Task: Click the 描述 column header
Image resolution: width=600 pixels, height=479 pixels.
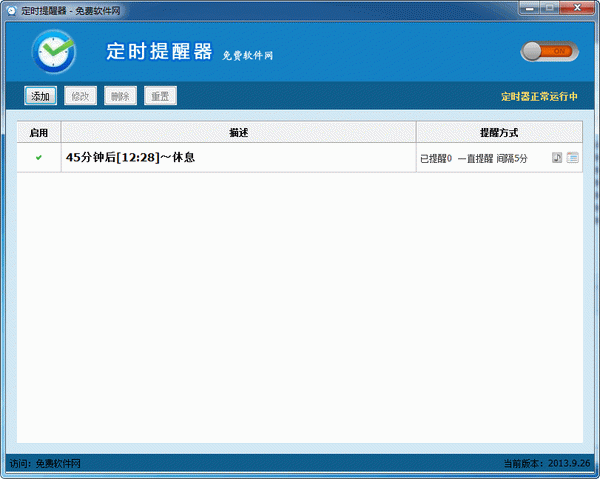Action: 238,132
